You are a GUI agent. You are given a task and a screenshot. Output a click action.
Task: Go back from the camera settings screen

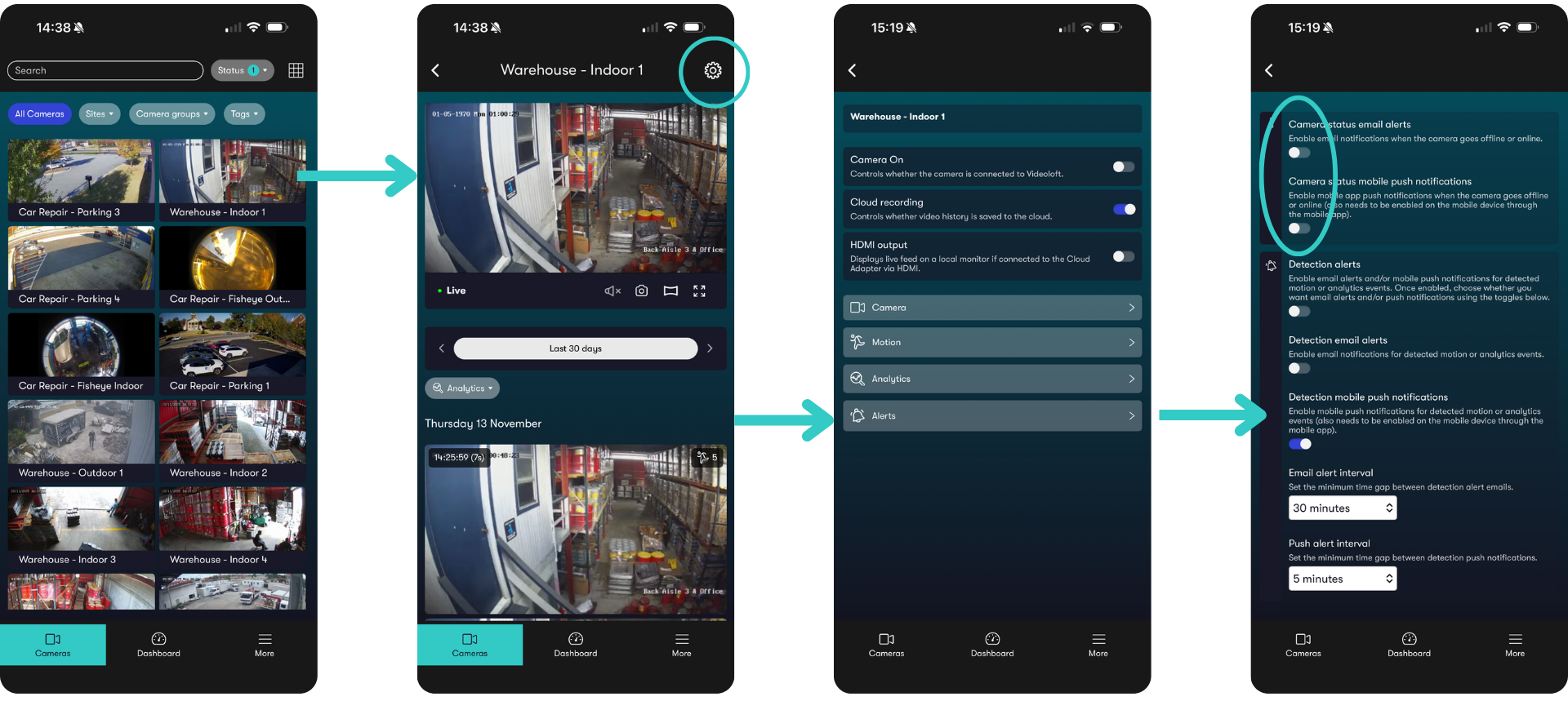point(852,70)
